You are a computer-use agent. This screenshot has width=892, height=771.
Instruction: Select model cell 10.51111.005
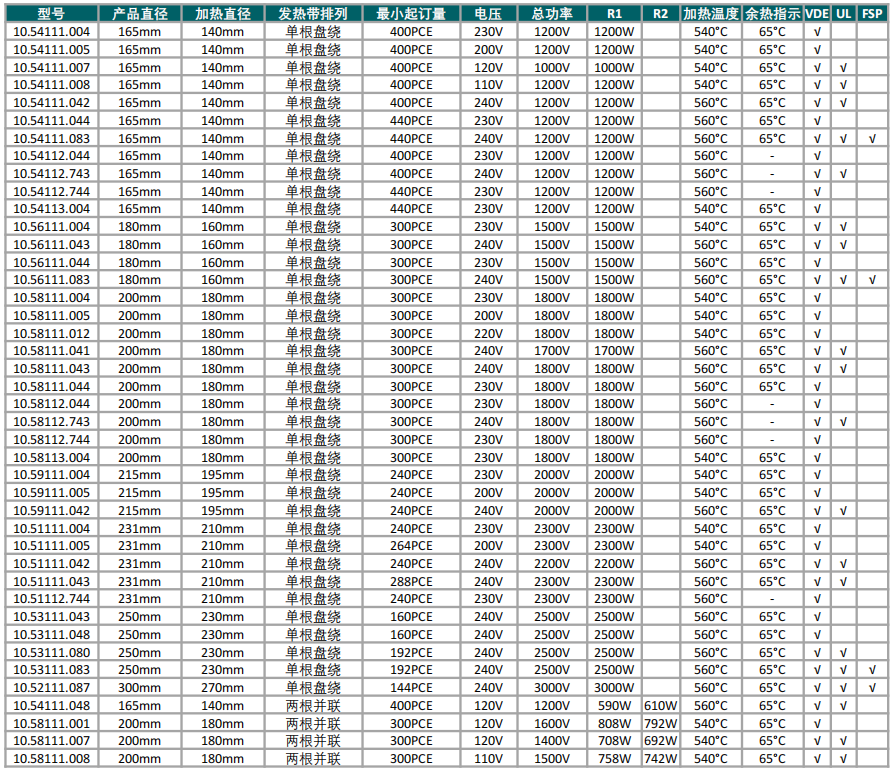tap(52, 546)
